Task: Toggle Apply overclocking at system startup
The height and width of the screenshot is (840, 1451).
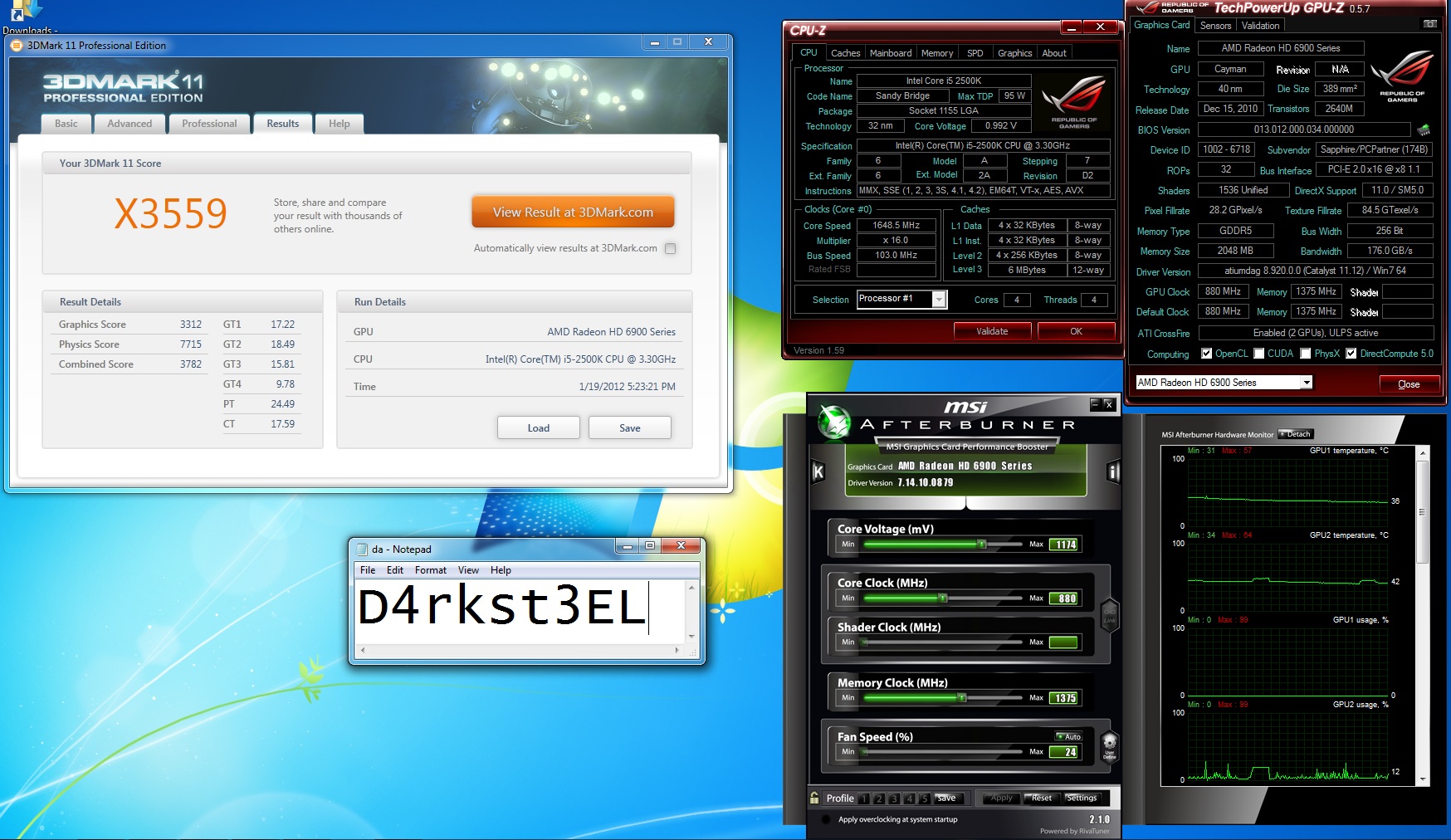Action: pyautogui.click(x=826, y=820)
